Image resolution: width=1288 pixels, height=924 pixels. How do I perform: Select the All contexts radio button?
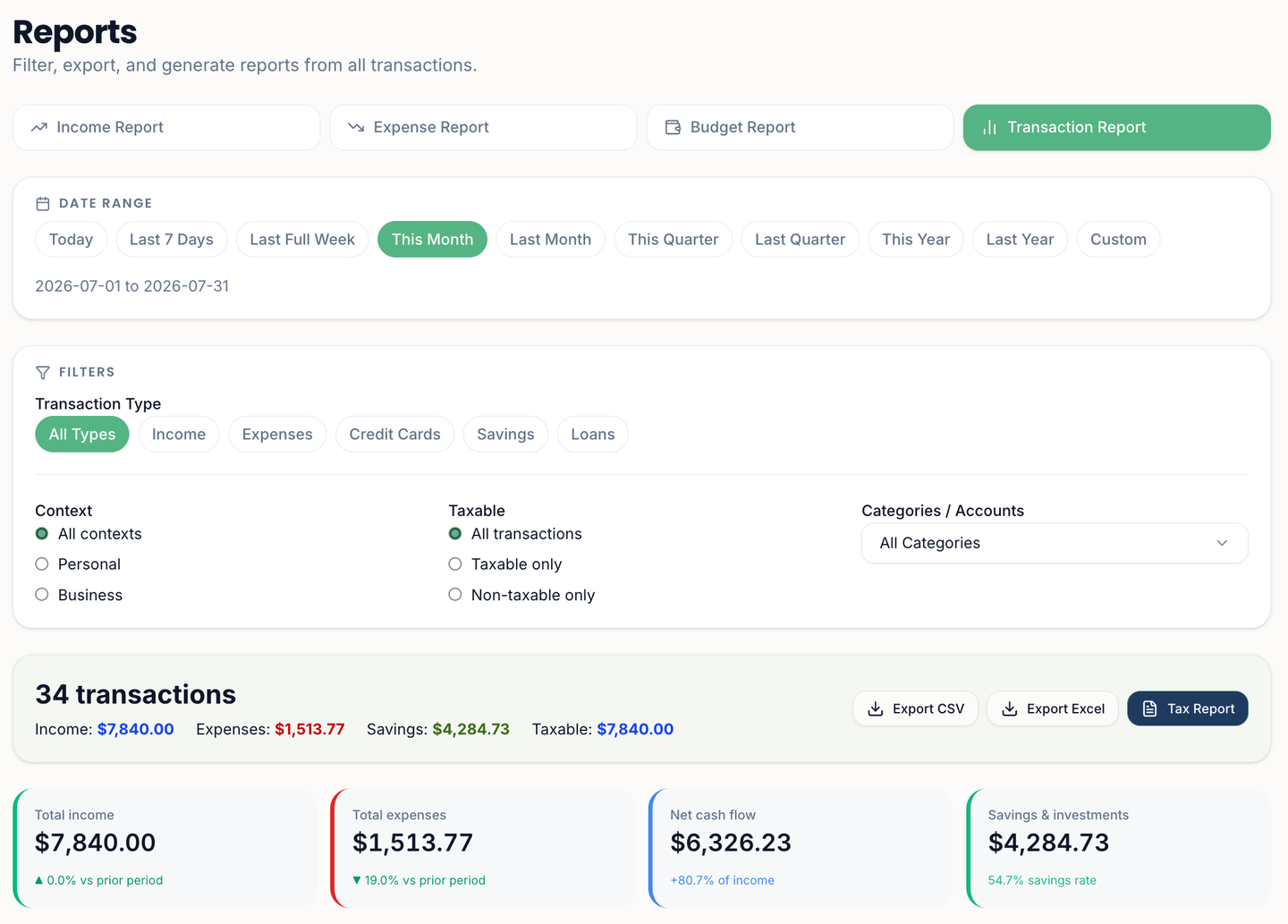[42, 534]
